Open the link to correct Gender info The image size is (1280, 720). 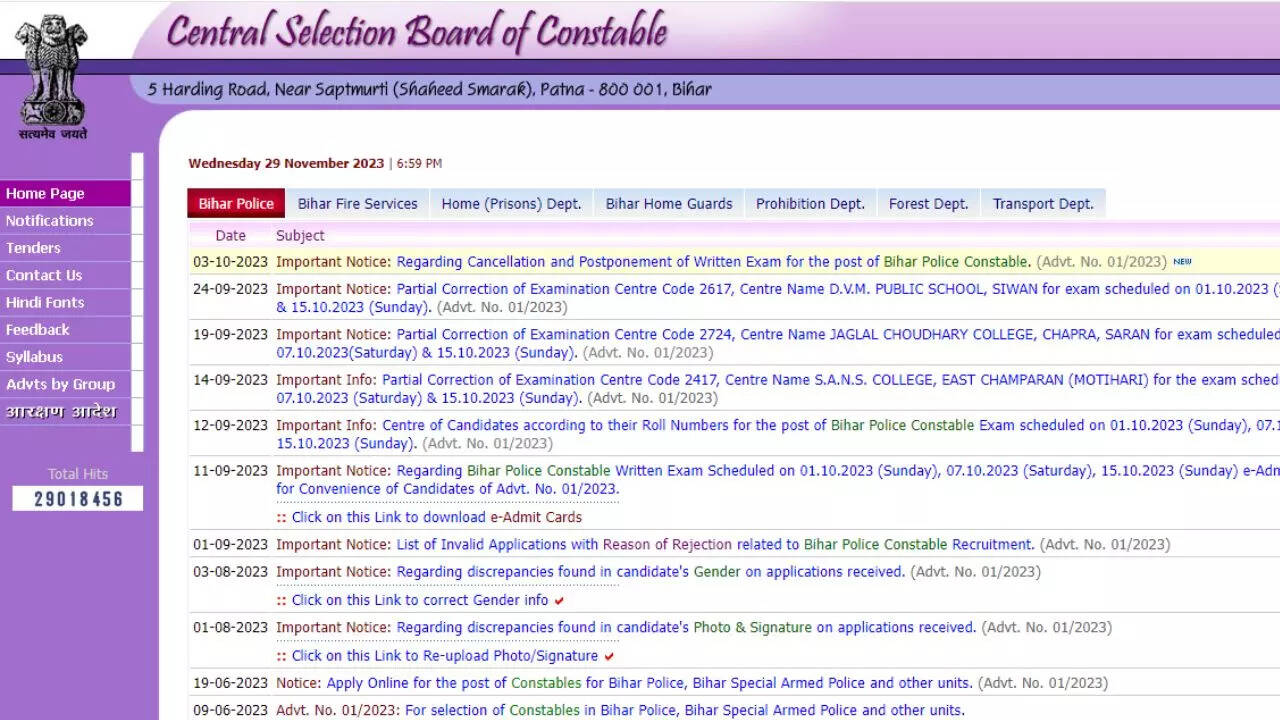[x=420, y=600]
